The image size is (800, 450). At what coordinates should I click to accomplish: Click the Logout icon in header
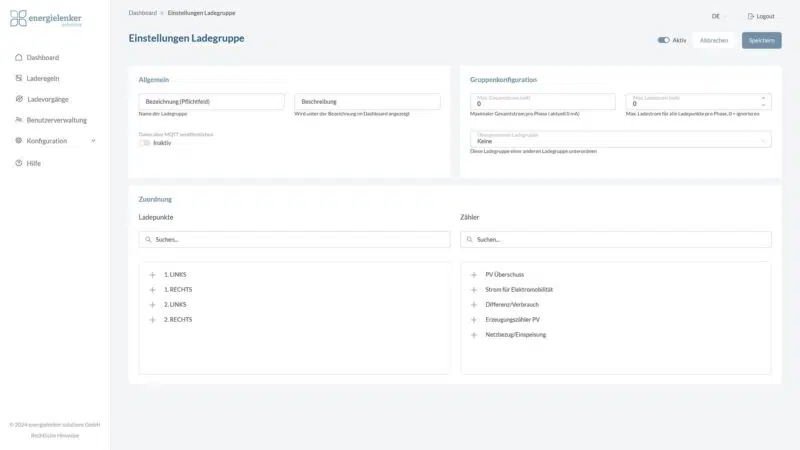pos(751,16)
